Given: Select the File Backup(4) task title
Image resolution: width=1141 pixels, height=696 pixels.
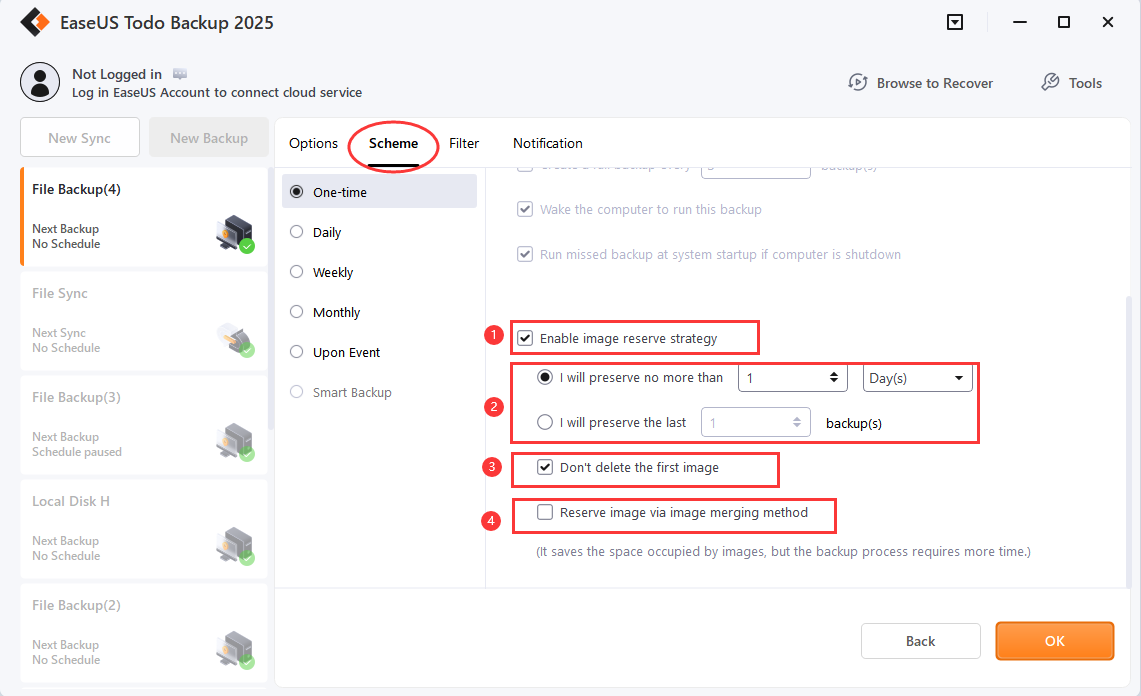Looking at the screenshot, I should 76,189.
